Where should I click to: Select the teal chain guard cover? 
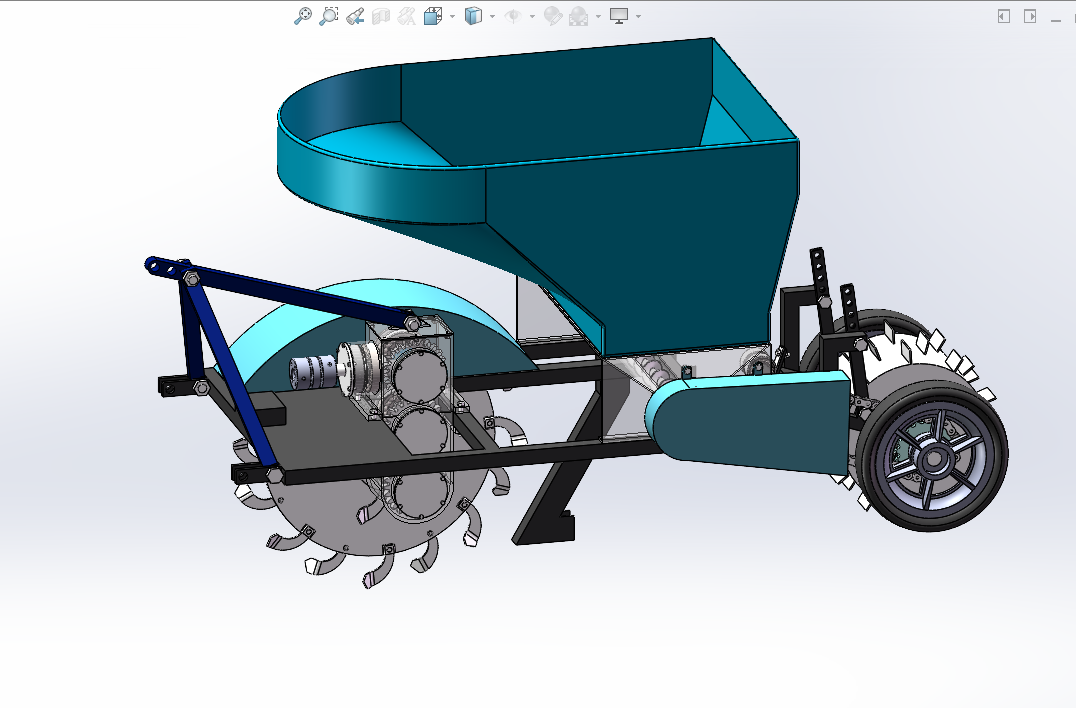(x=751, y=424)
